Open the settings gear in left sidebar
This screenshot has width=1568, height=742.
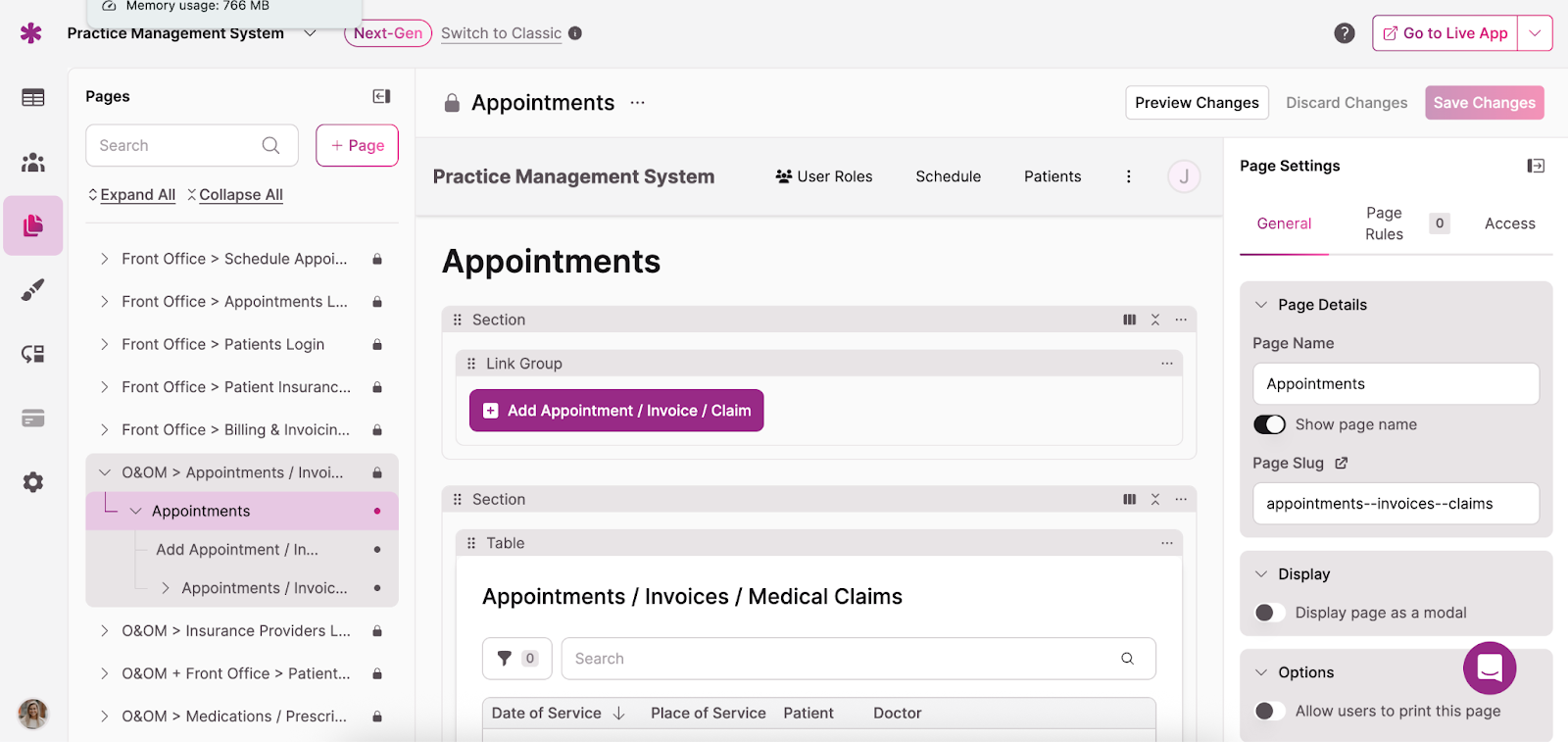point(33,482)
